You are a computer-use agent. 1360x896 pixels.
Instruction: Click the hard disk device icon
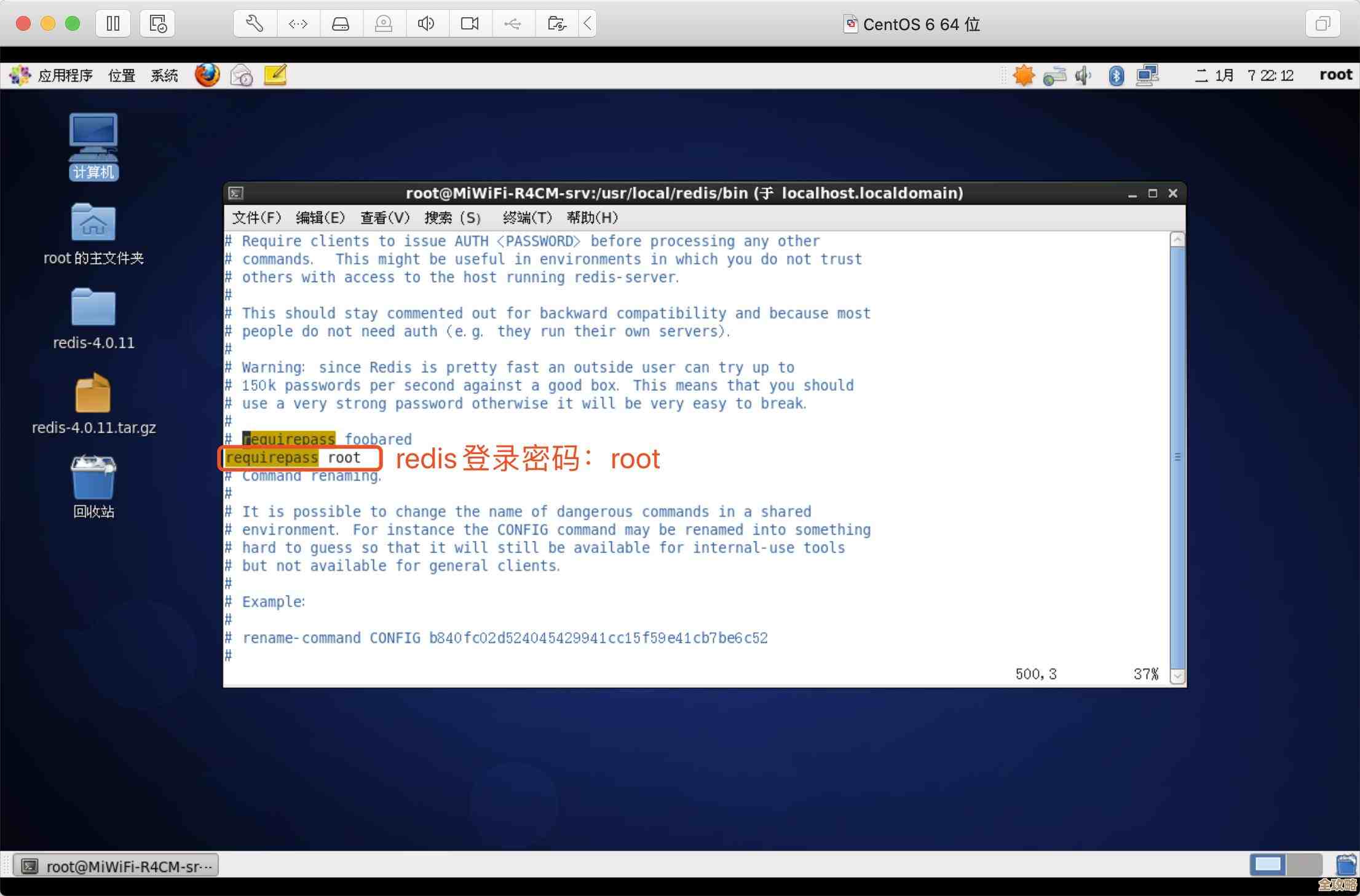[341, 24]
